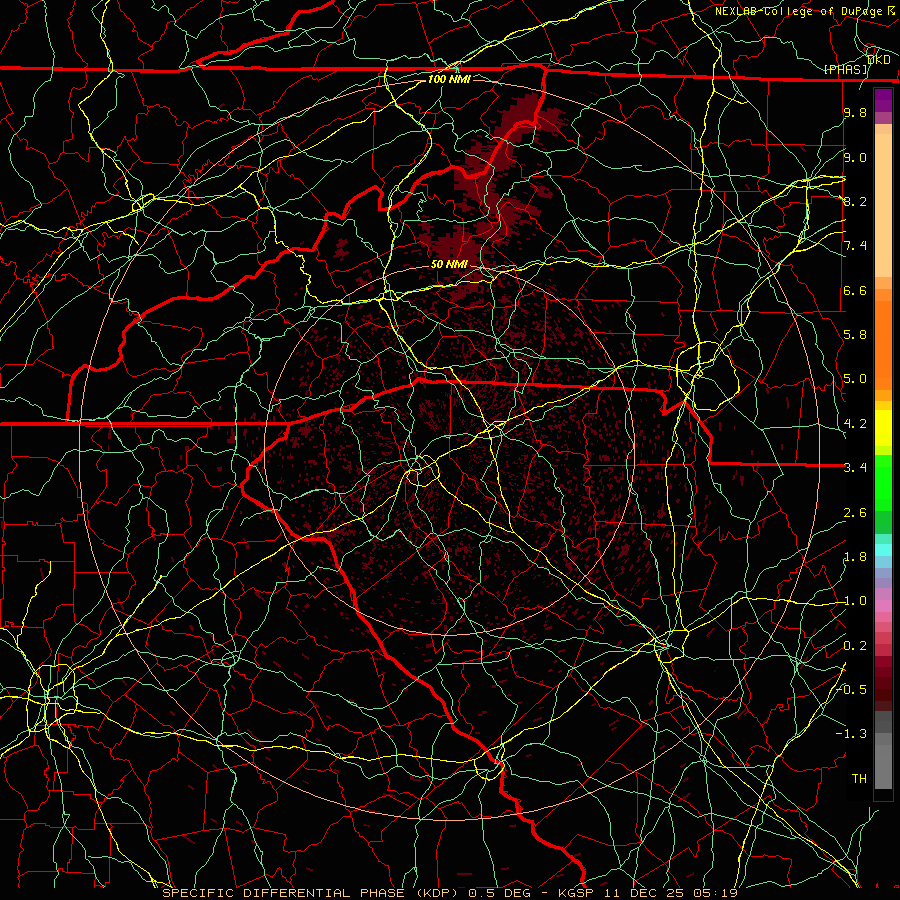Pick the purple swatch atop the color bar
900x900 pixels.
point(883,100)
